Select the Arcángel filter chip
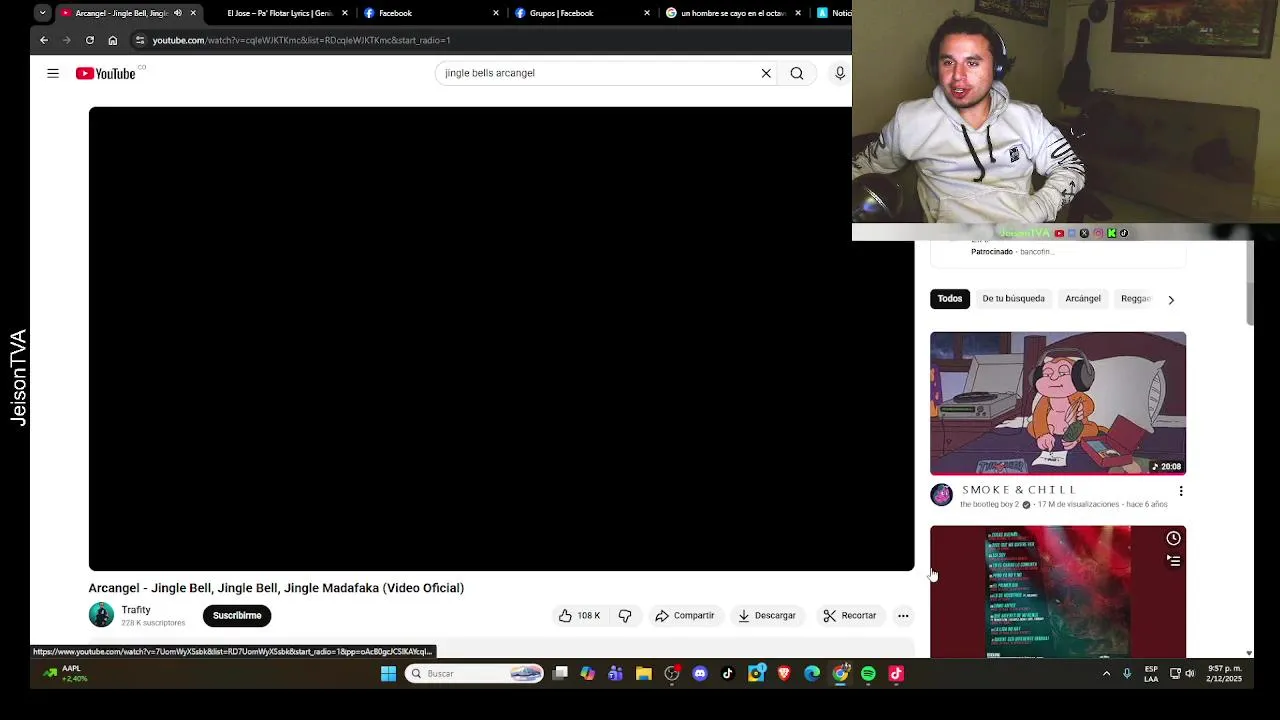 point(1083,299)
